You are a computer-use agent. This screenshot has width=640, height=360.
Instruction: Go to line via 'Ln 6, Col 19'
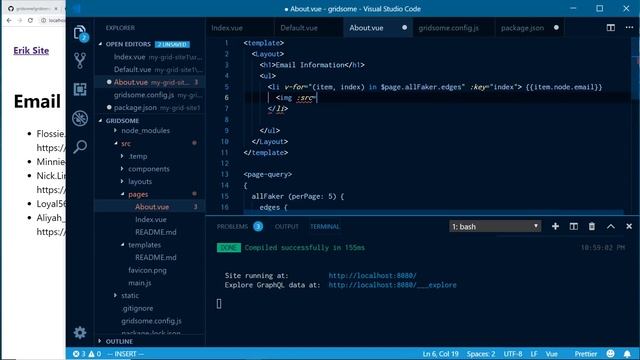(x=440, y=354)
